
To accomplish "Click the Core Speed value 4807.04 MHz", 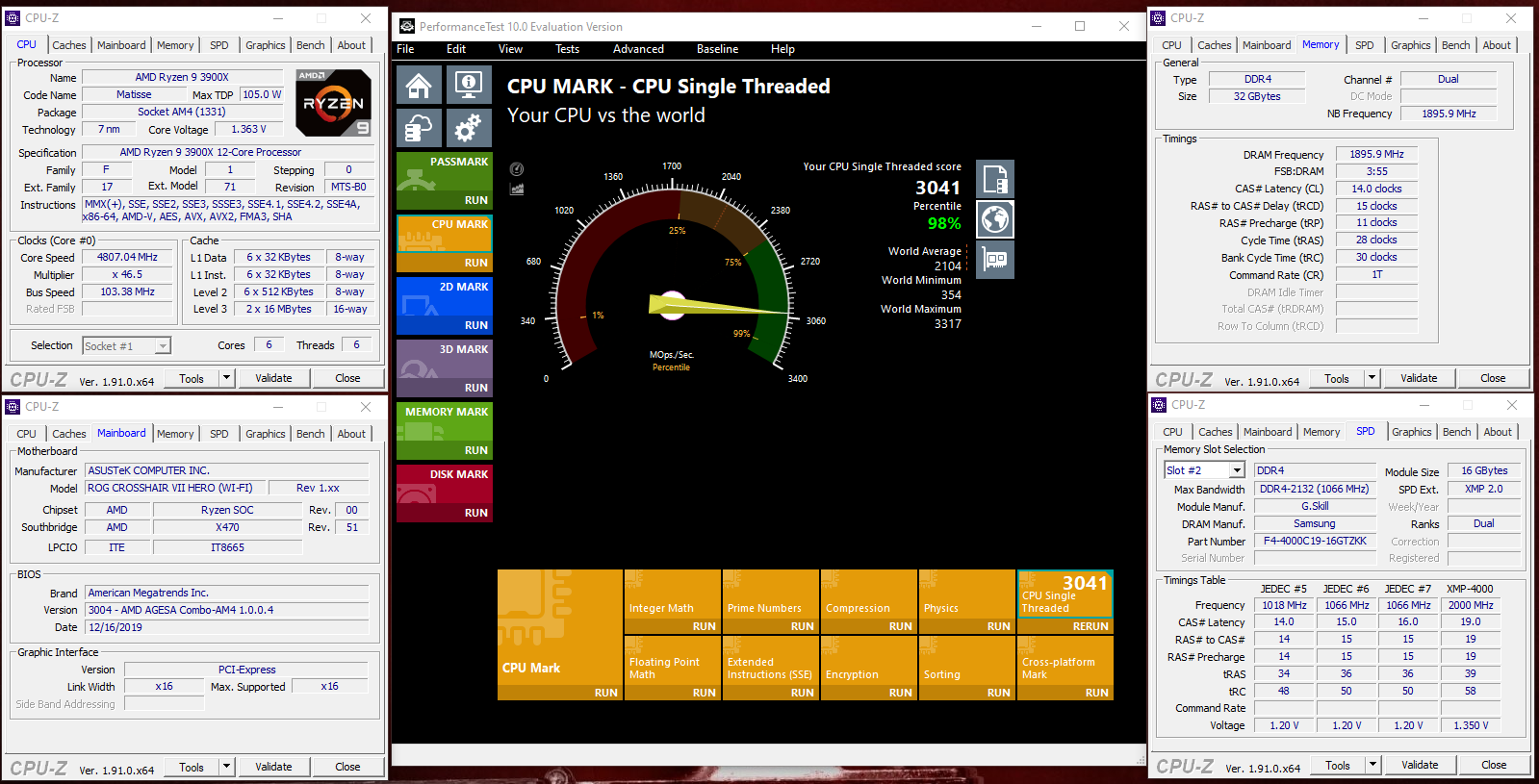I will click(x=127, y=258).
